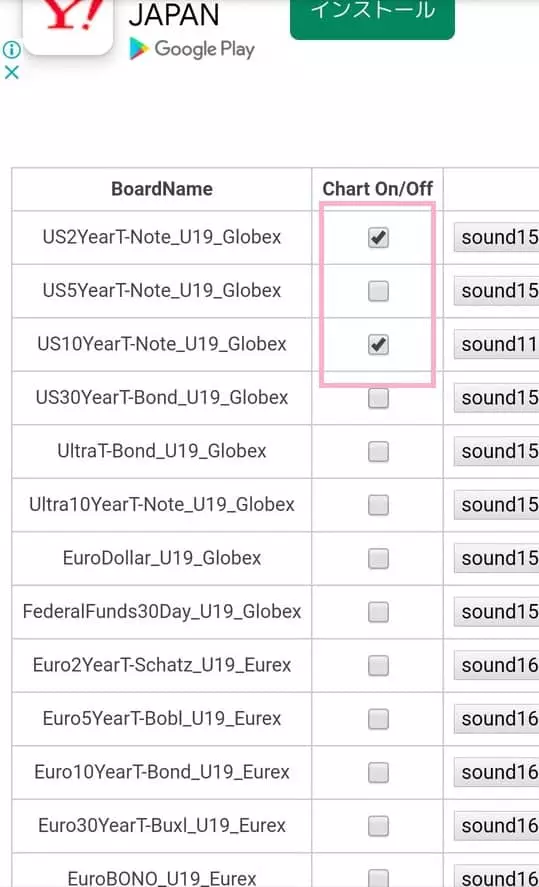Enable chart for US5YearT-Note_U19_Globex
Screen dimensions: 539x887
pyautogui.click(x=378, y=291)
